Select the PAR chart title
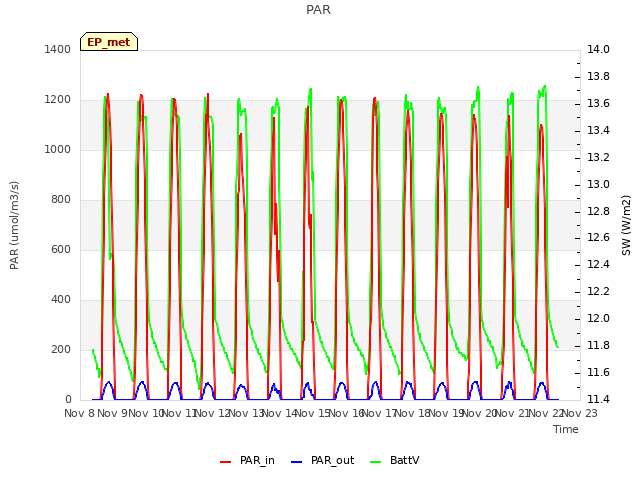The height and width of the screenshot is (480, 640). (x=318, y=10)
